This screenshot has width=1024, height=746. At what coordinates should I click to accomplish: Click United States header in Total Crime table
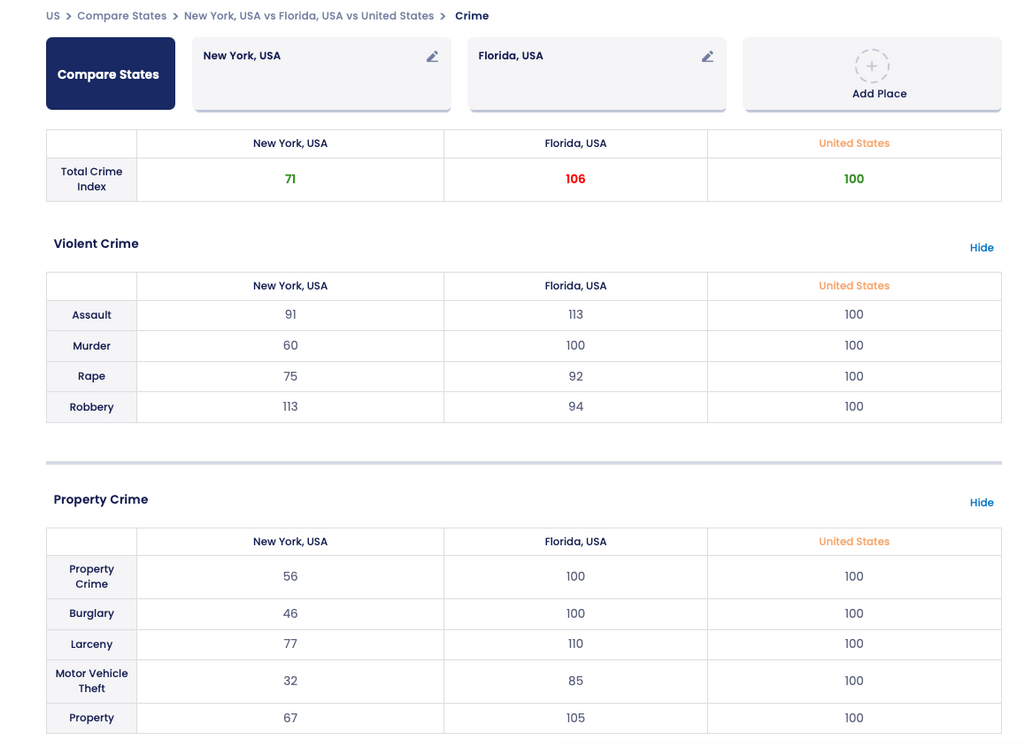[853, 144]
